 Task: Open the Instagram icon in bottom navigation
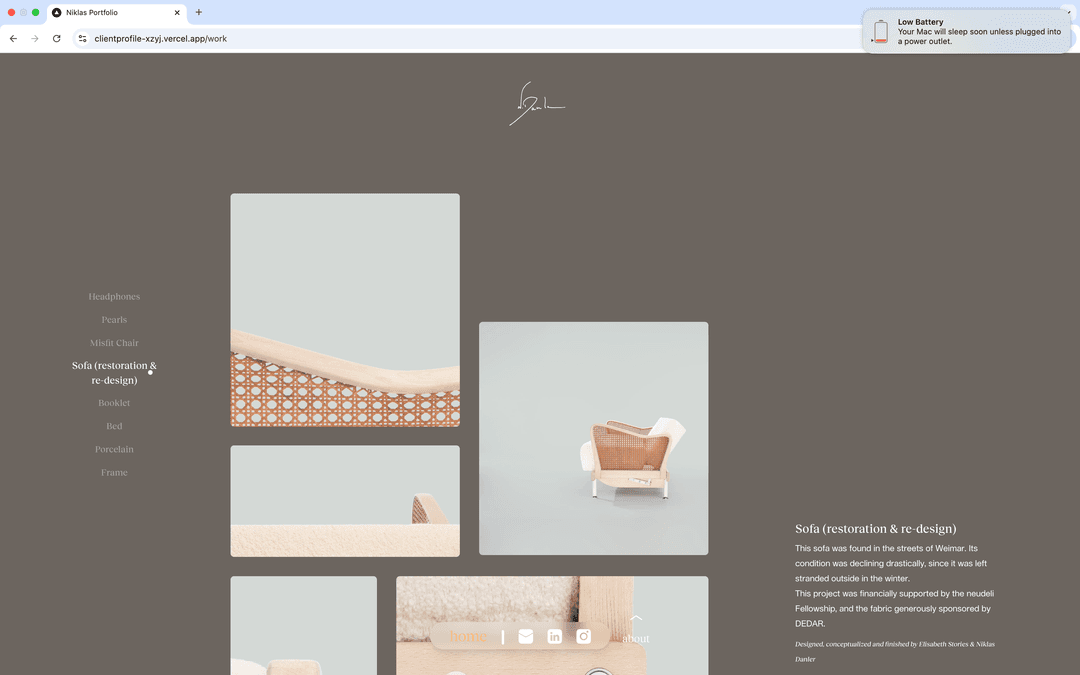click(583, 636)
